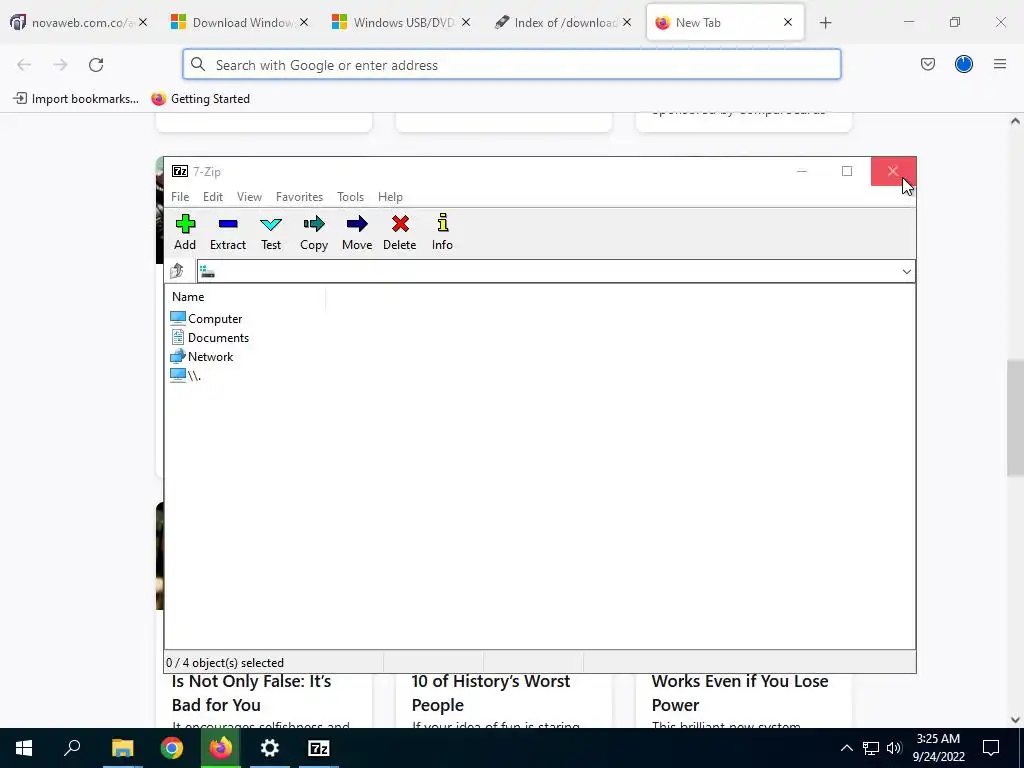Click the Info toolbar icon
This screenshot has width=1024, height=768.
click(442, 232)
